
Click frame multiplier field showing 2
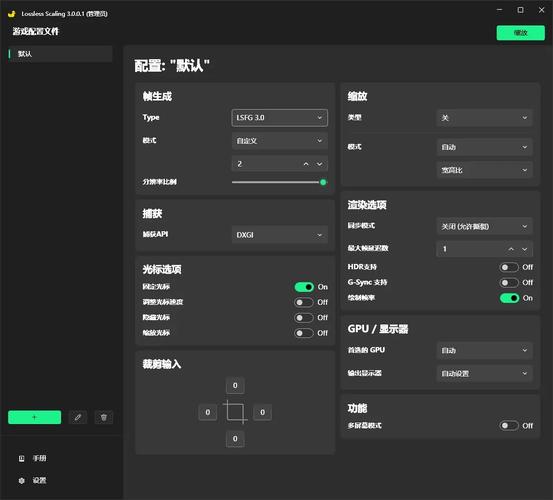280,164
